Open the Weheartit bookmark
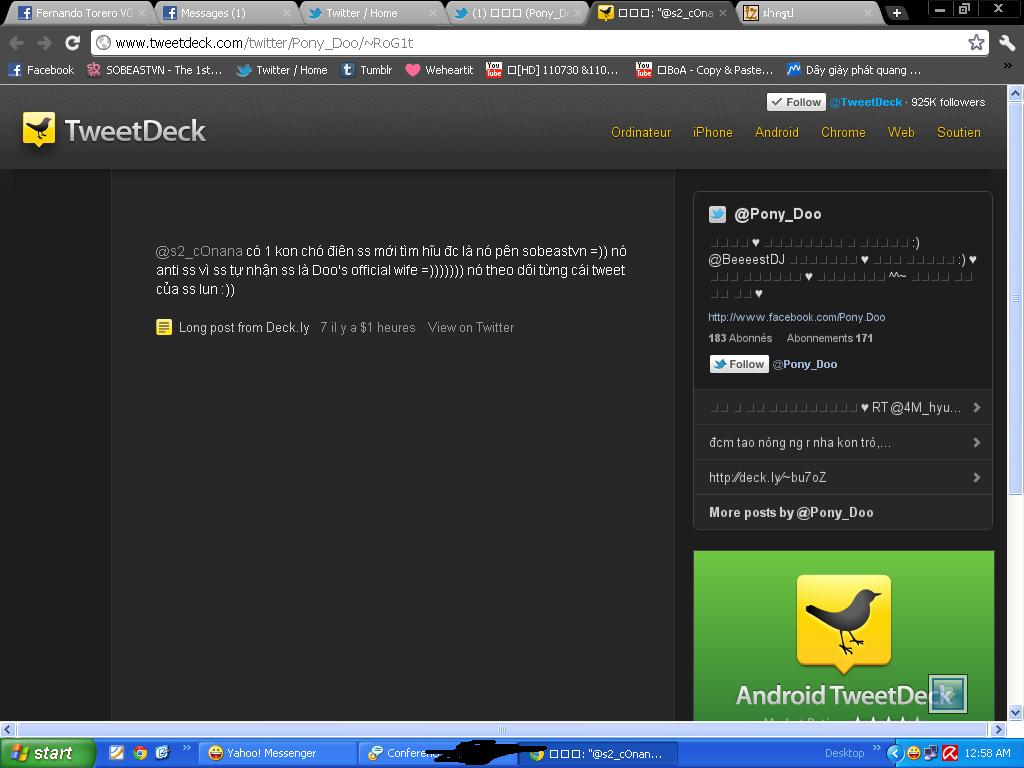This screenshot has width=1024, height=768. click(x=439, y=70)
